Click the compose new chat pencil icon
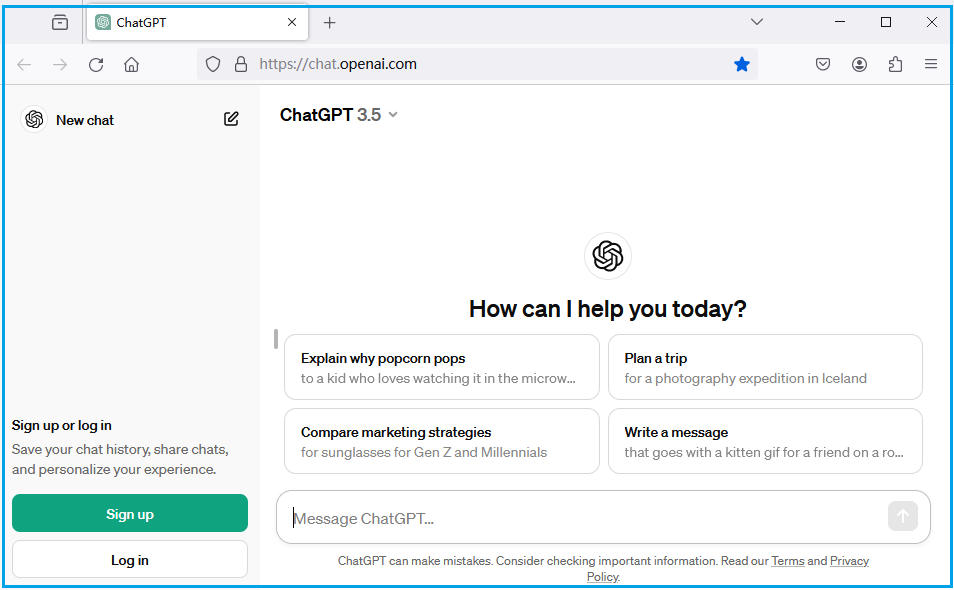 pos(231,119)
